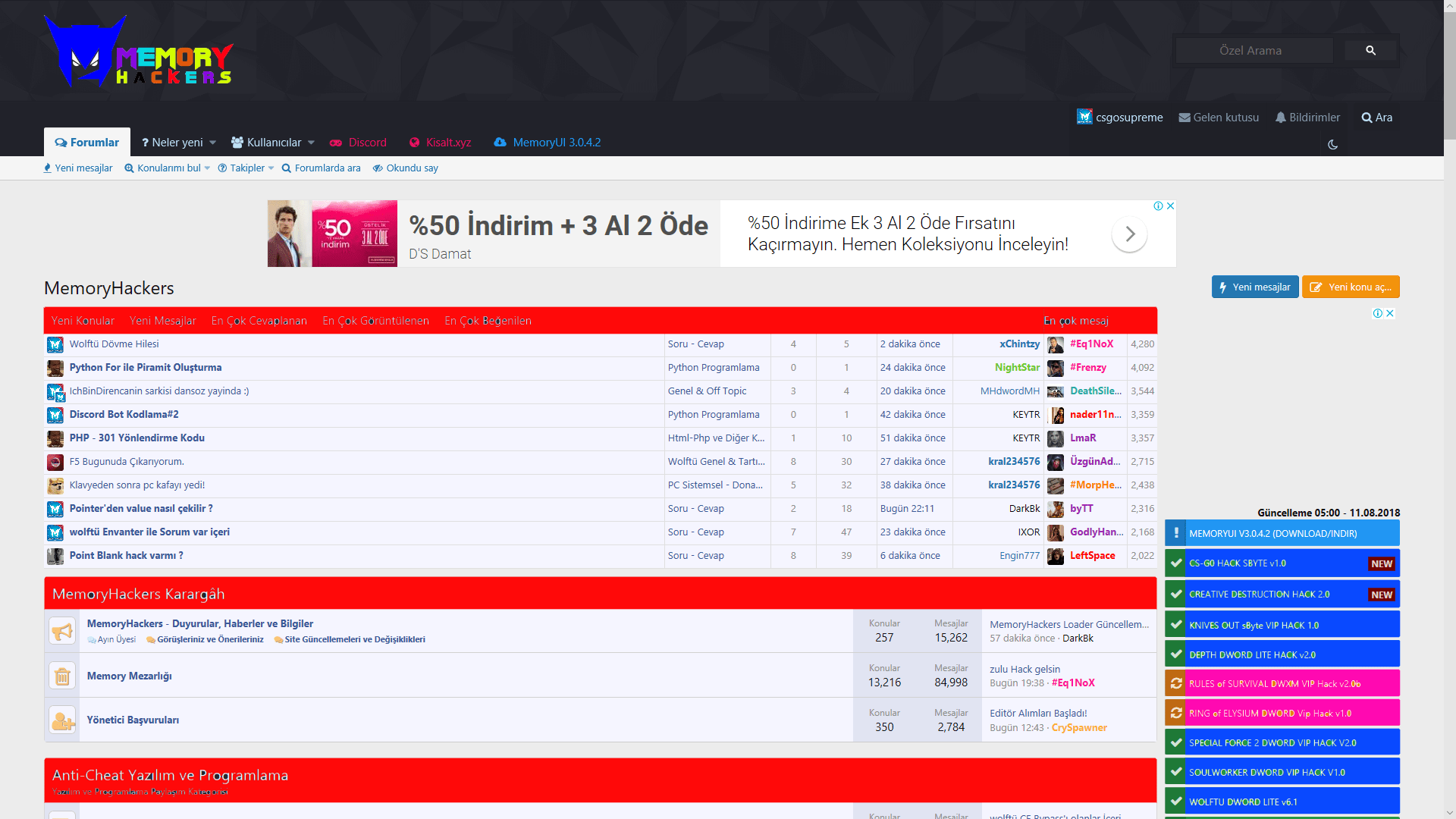Click the Memory Mezarlığı trash icon
Viewport: 1456px width, 819px height.
click(62, 676)
